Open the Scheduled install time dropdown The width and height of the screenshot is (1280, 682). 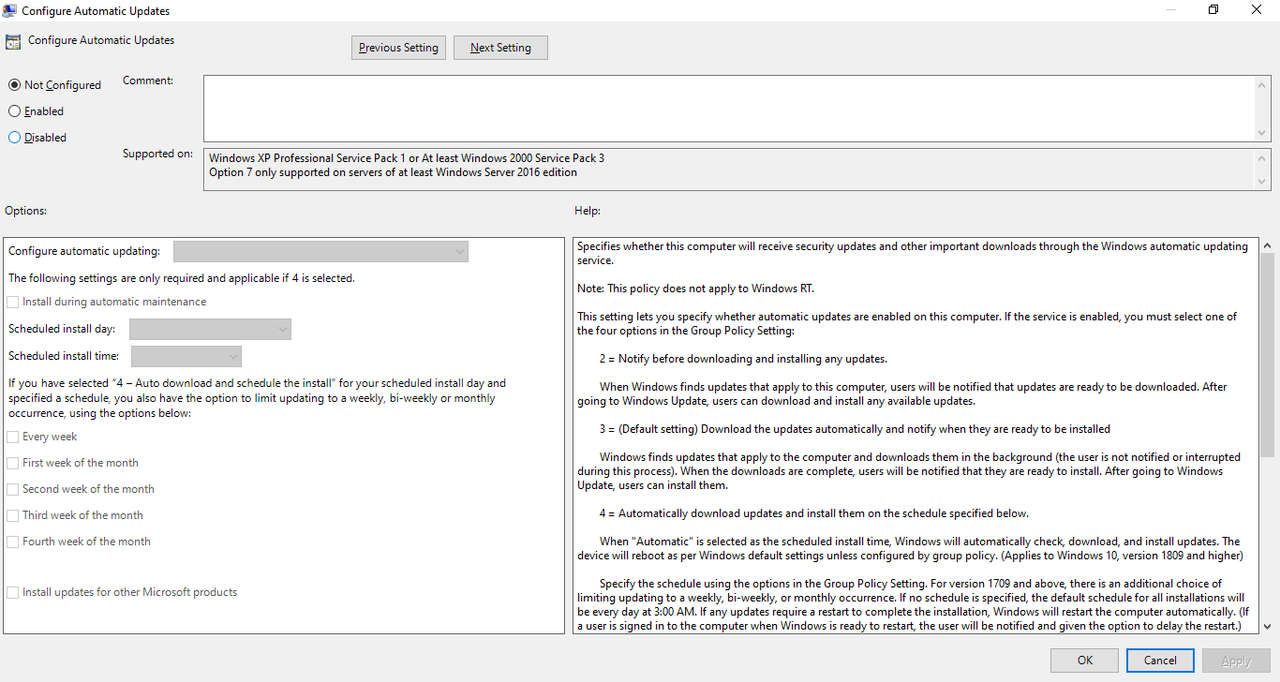coord(187,356)
